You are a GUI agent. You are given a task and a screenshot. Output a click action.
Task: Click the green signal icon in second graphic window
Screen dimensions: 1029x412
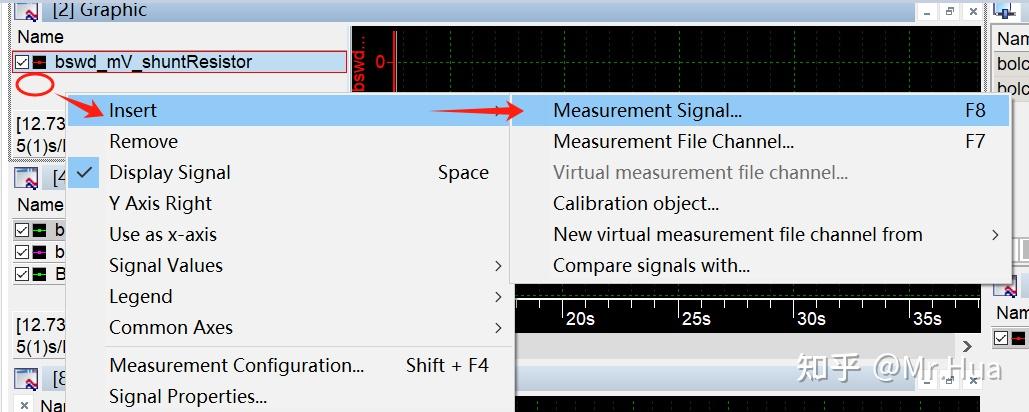click(40, 230)
